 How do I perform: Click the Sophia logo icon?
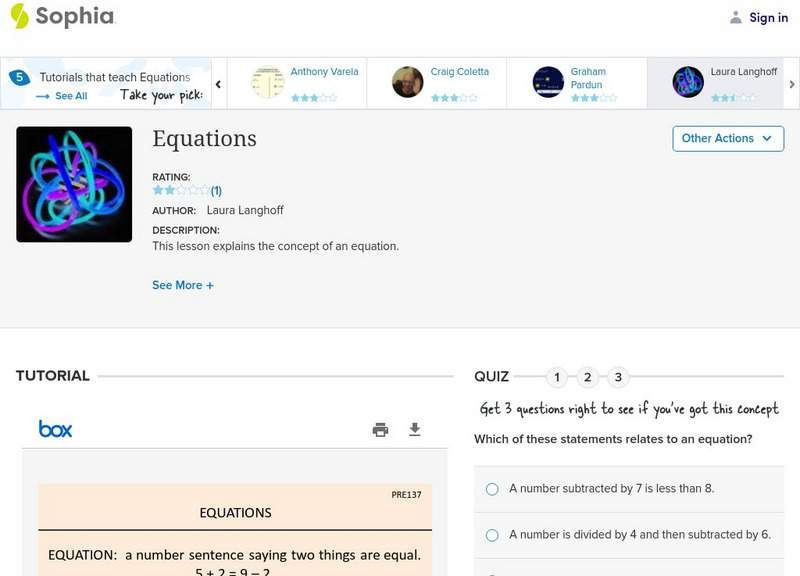(x=19, y=16)
